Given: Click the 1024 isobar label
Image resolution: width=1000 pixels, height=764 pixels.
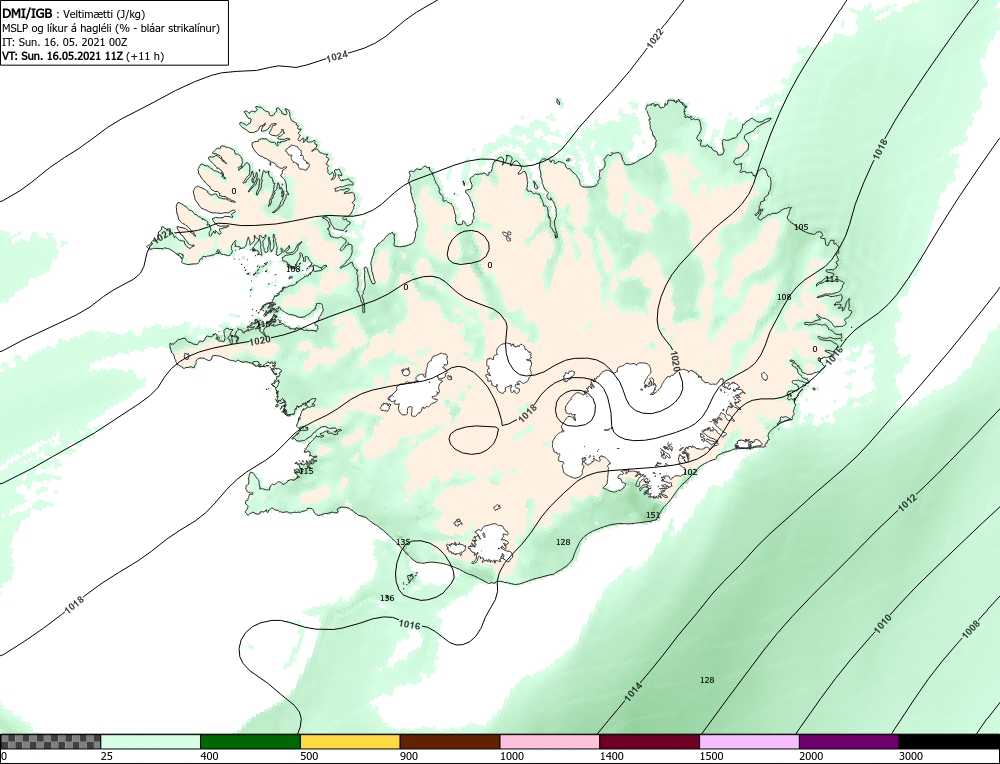Looking at the screenshot, I should [337, 56].
